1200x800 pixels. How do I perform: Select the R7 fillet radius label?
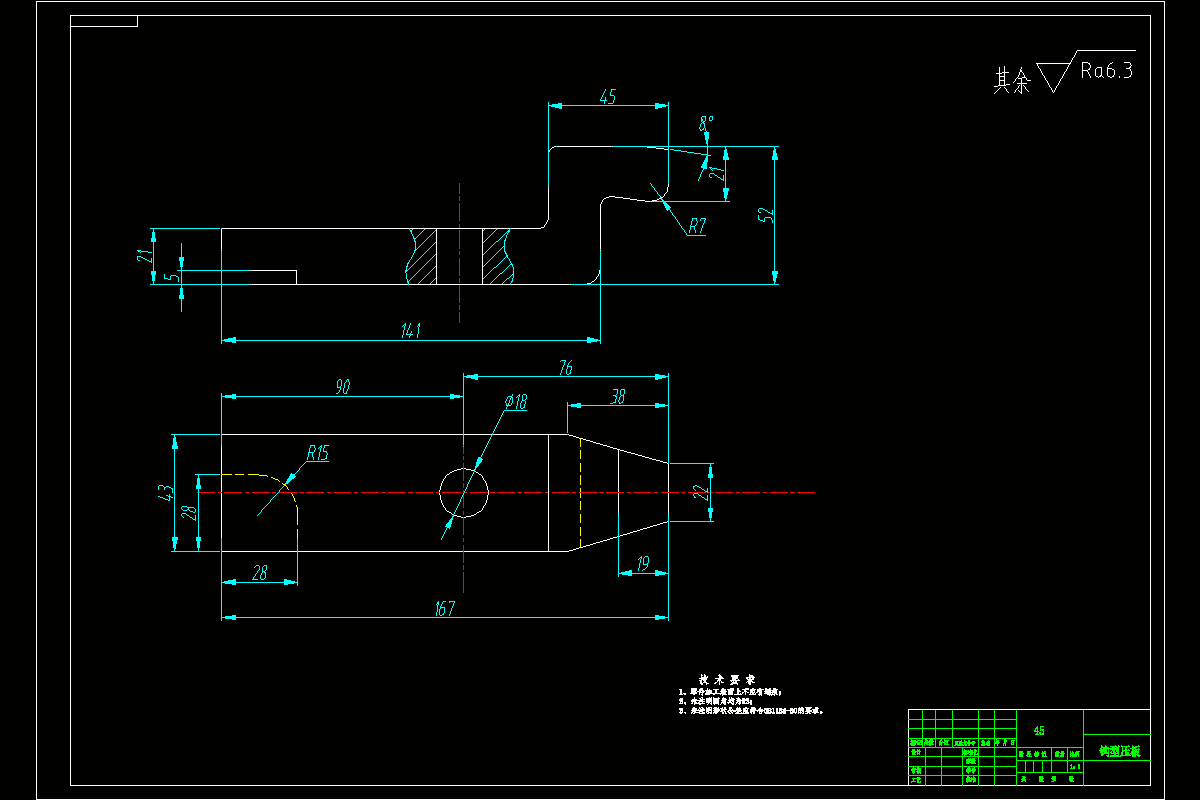696,226
